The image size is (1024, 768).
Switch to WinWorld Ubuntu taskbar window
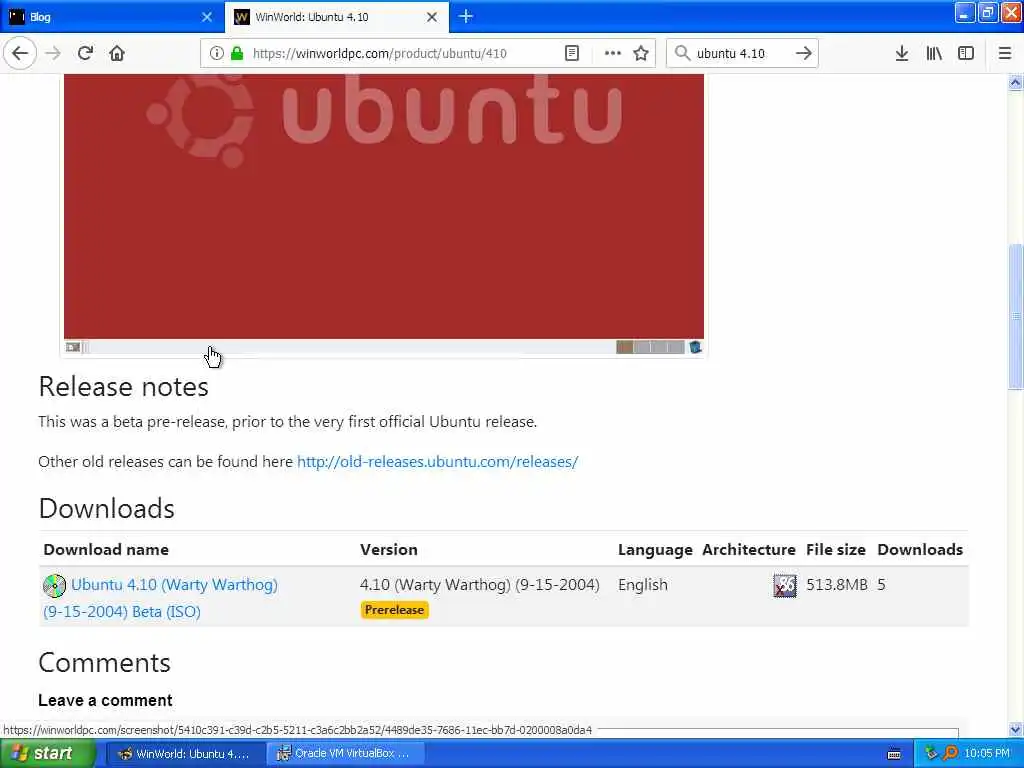click(185, 754)
